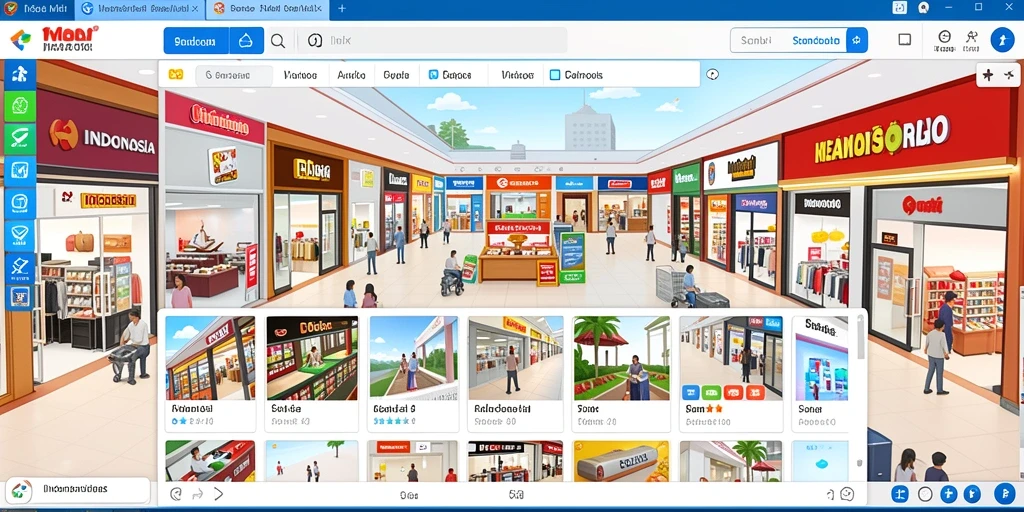Screen dimensions: 1024x512
Task: Click the magnifying glass search icon
Action: [278, 41]
